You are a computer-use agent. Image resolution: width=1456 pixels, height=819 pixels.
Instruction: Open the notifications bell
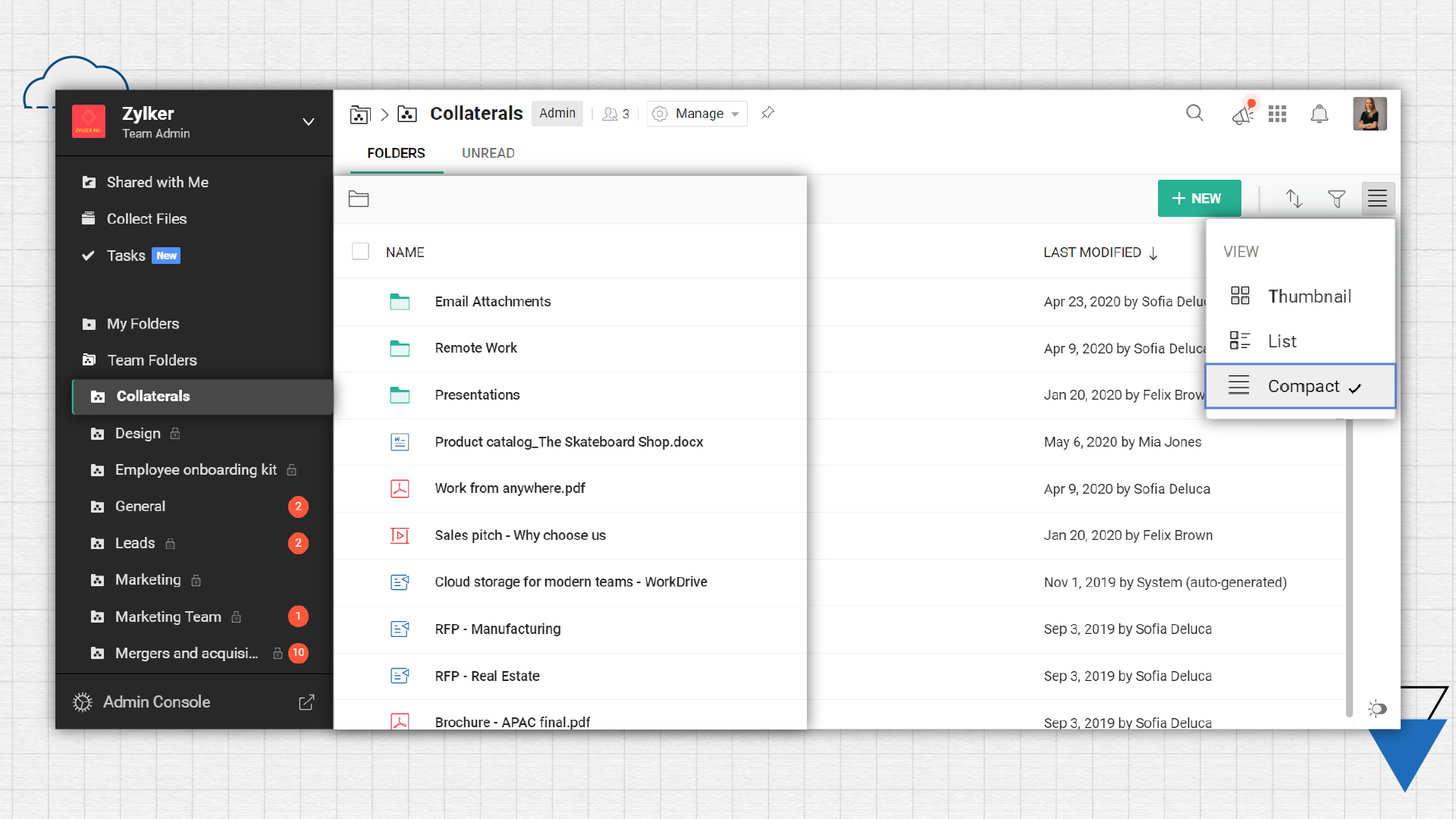pos(1319,114)
